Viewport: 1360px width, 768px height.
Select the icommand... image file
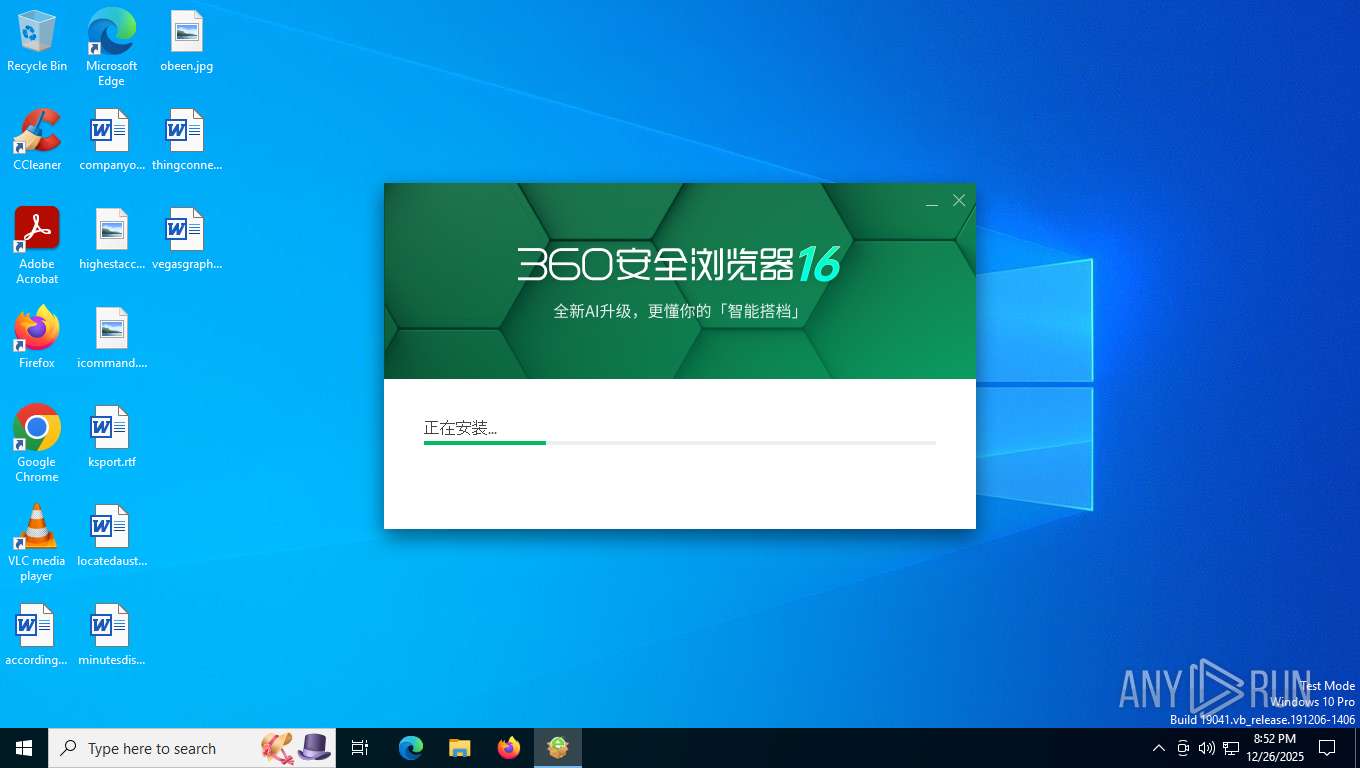pyautogui.click(x=111, y=338)
